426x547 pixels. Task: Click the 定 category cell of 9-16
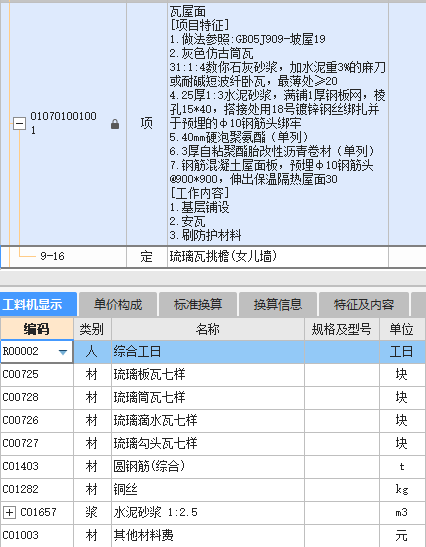(x=147, y=257)
